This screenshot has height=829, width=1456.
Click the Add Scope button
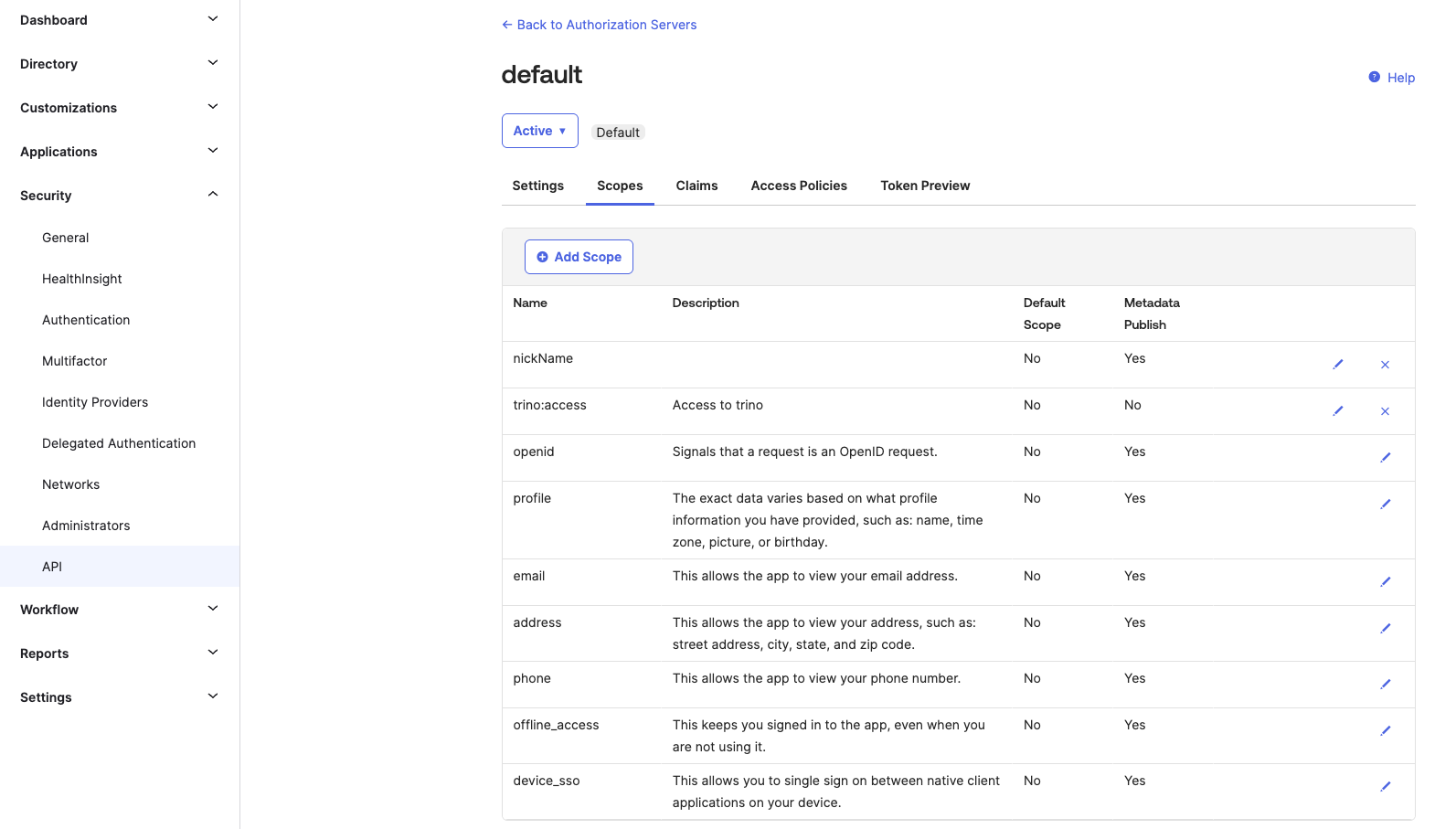click(579, 257)
